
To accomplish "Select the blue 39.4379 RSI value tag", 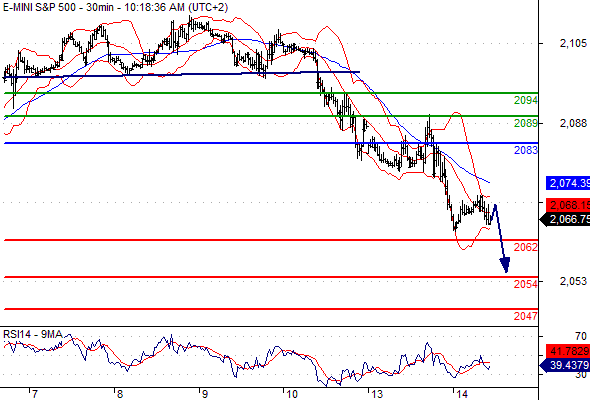I will point(565,365).
